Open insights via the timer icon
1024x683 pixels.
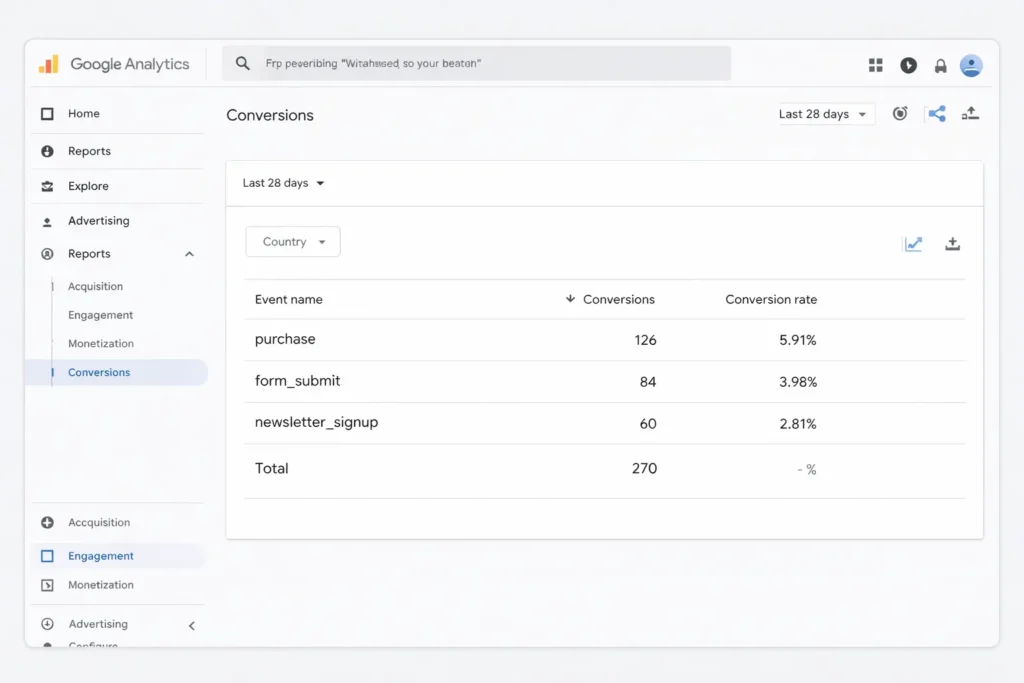point(899,113)
